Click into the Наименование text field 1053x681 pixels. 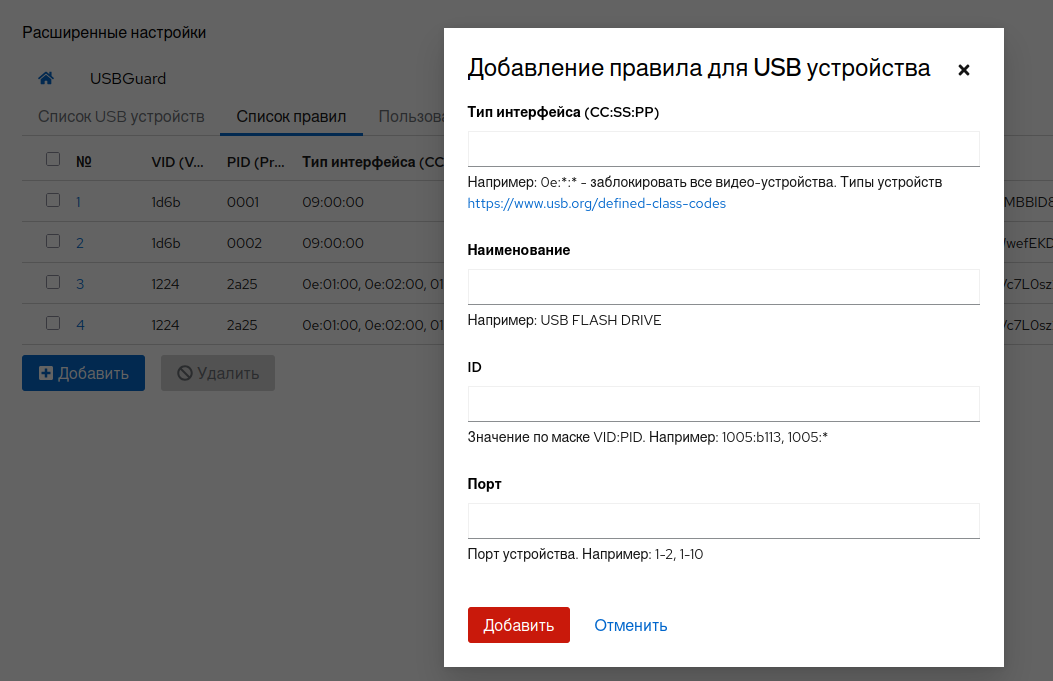(x=723, y=286)
